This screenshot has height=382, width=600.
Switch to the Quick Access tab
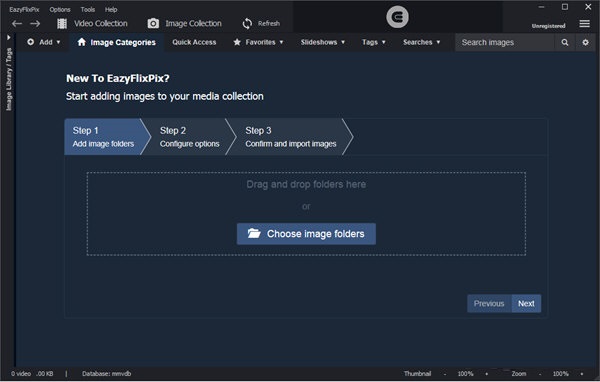coord(194,42)
